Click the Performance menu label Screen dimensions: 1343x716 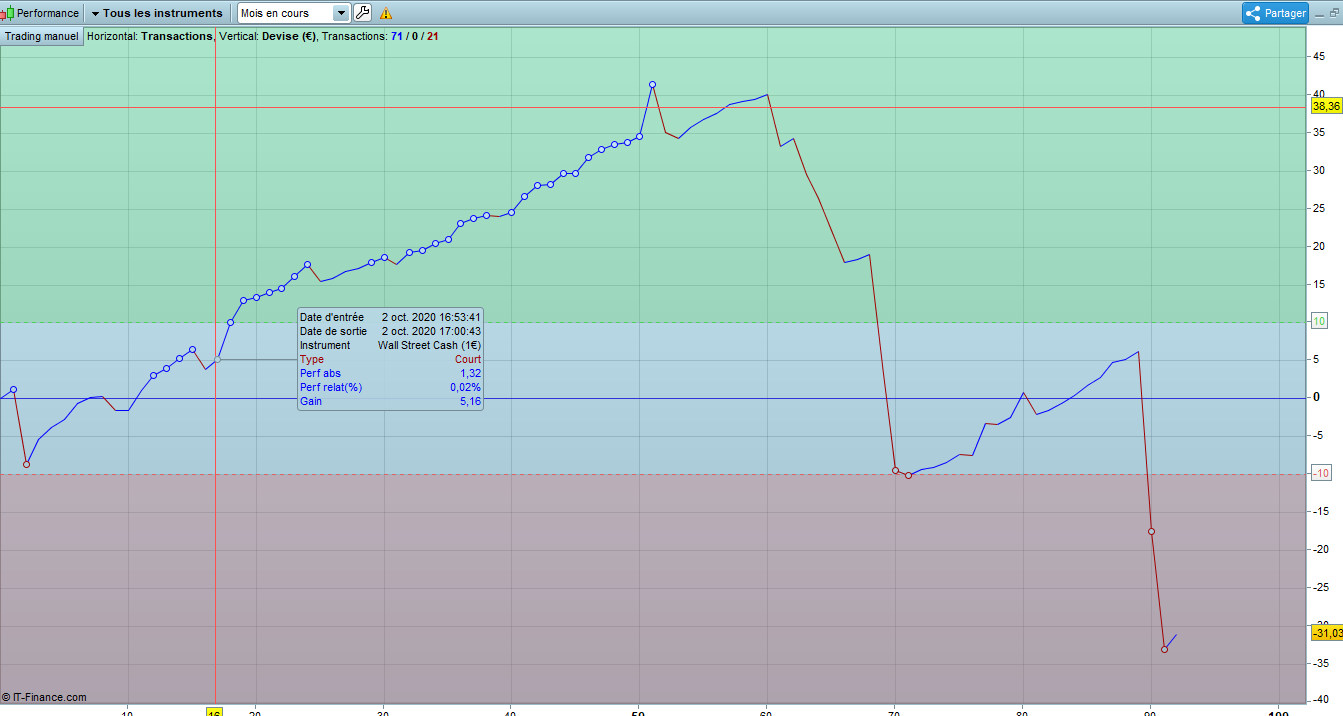pos(48,13)
